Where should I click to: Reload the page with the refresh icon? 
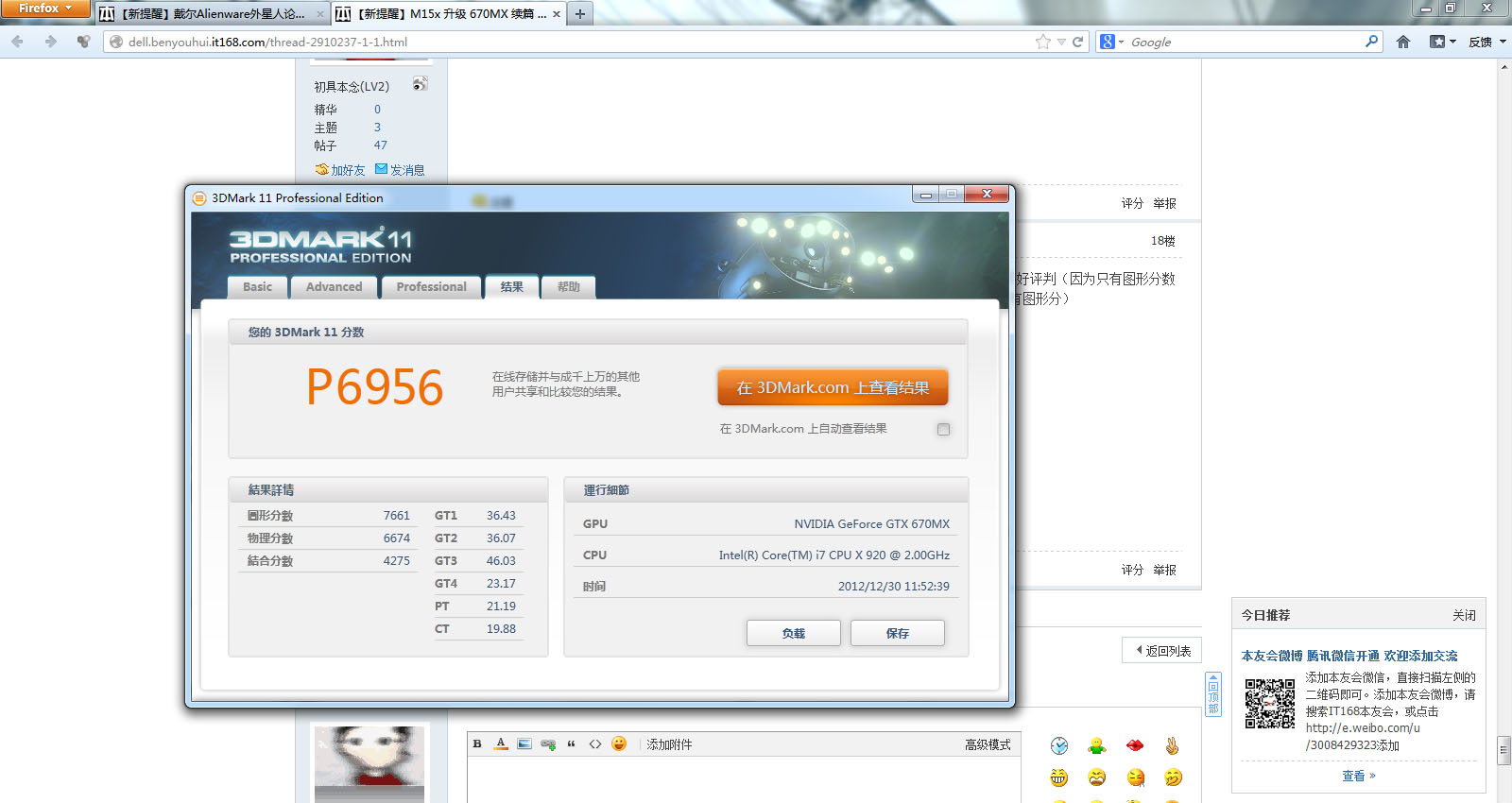click(x=1077, y=42)
